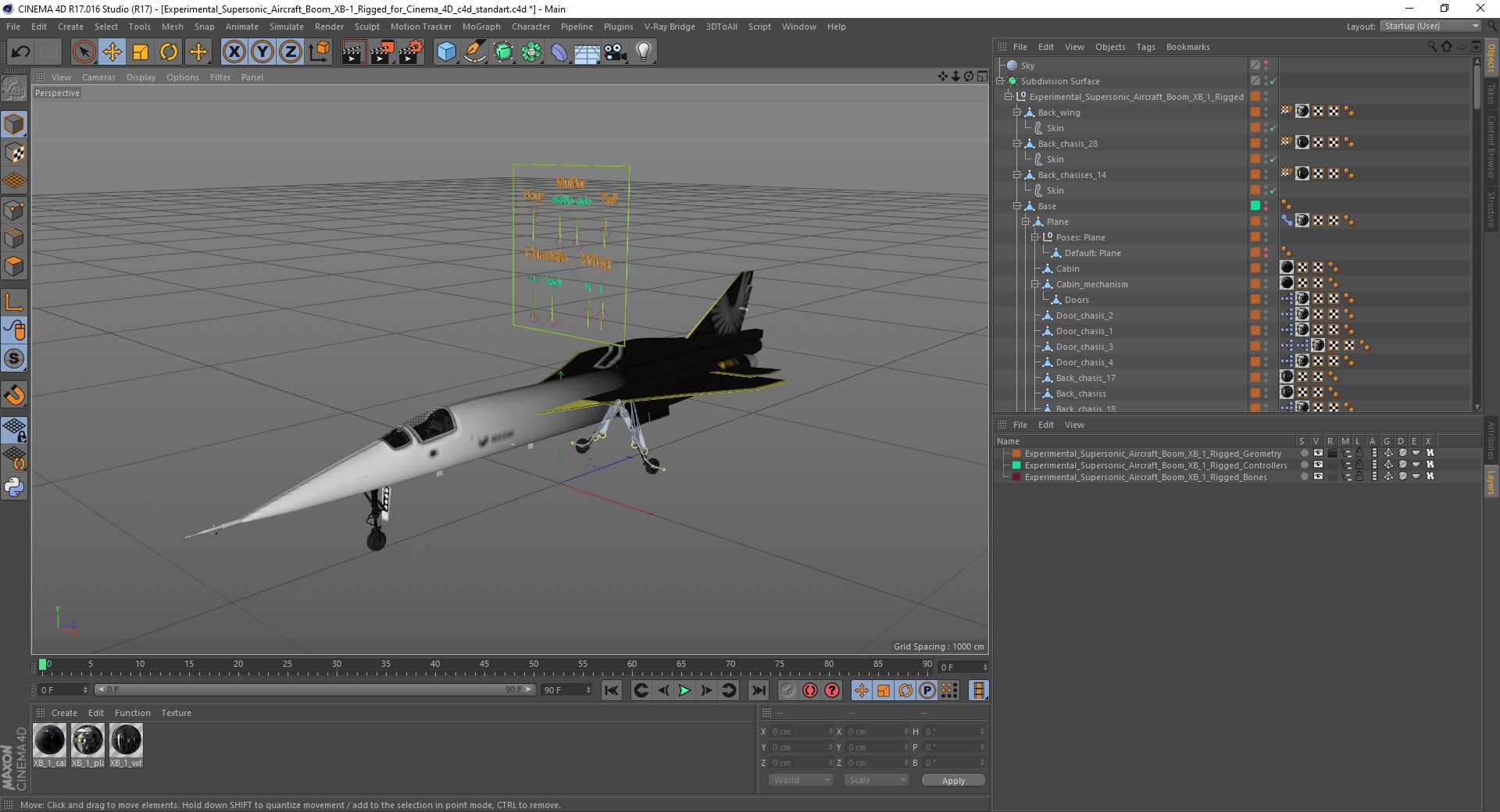
Task: Collapse the Base object node
Action: point(1017,206)
